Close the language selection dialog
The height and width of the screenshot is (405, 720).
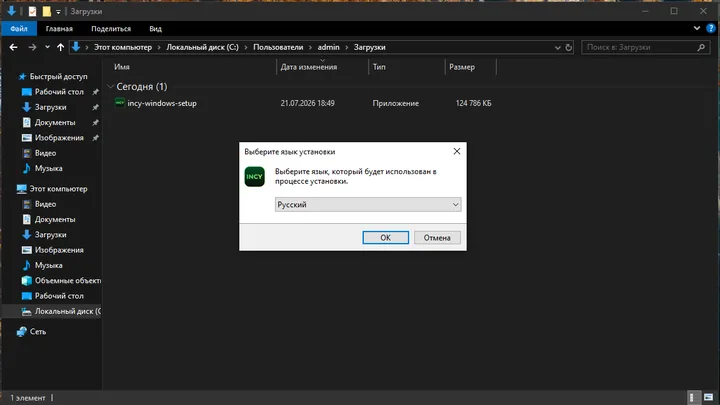[x=456, y=151]
